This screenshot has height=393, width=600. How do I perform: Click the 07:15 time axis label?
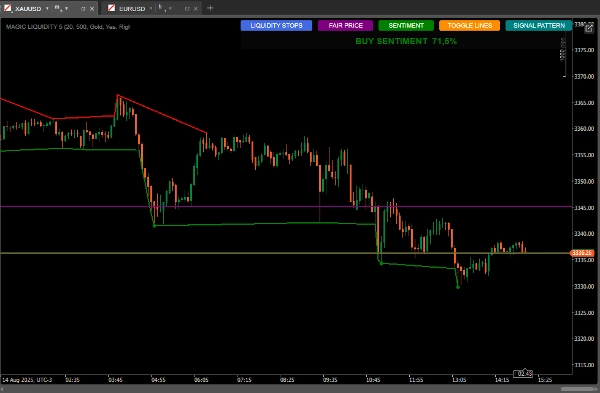pyautogui.click(x=244, y=380)
